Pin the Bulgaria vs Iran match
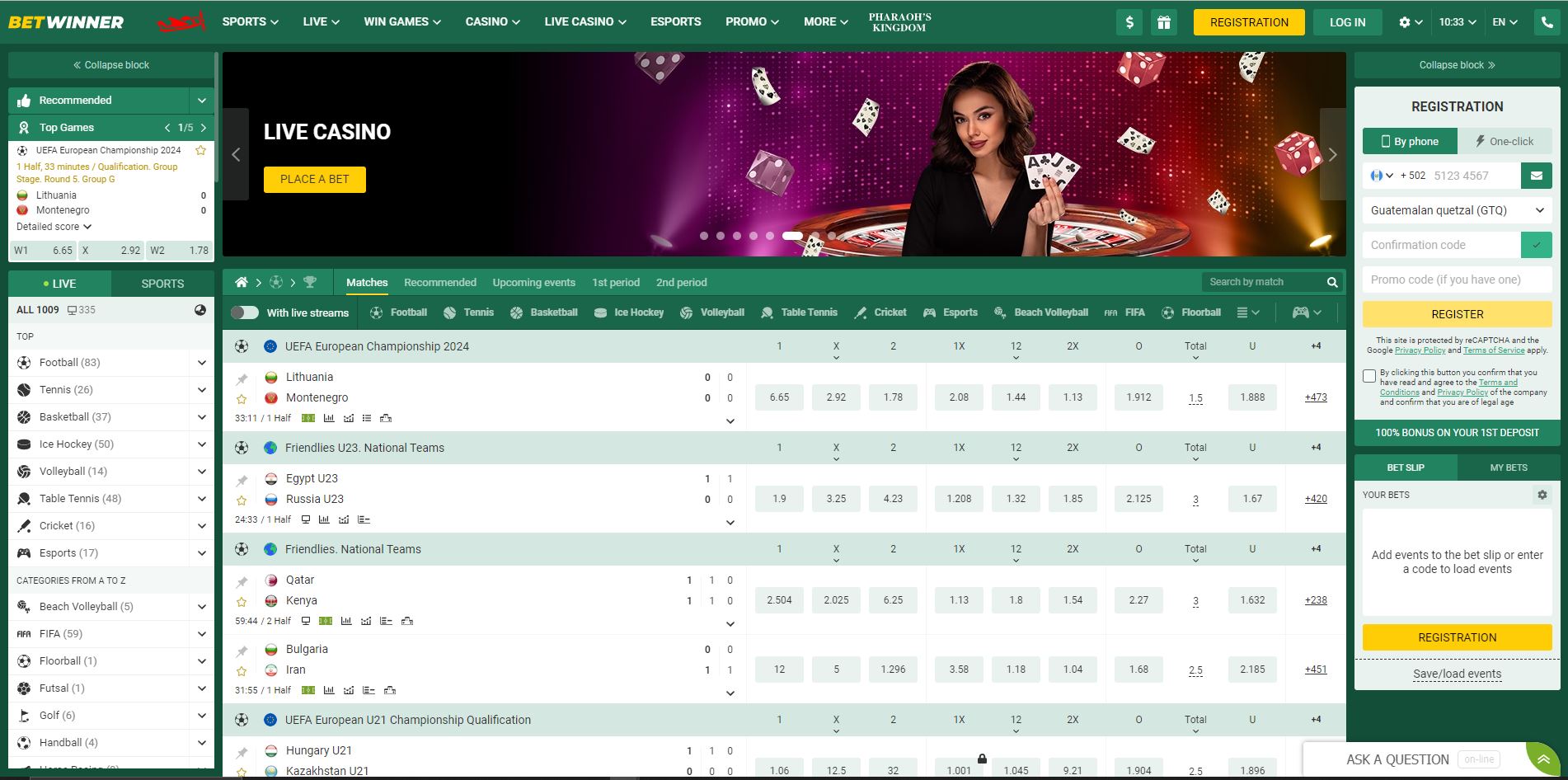This screenshot has width=1568, height=780. tap(242, 651)
